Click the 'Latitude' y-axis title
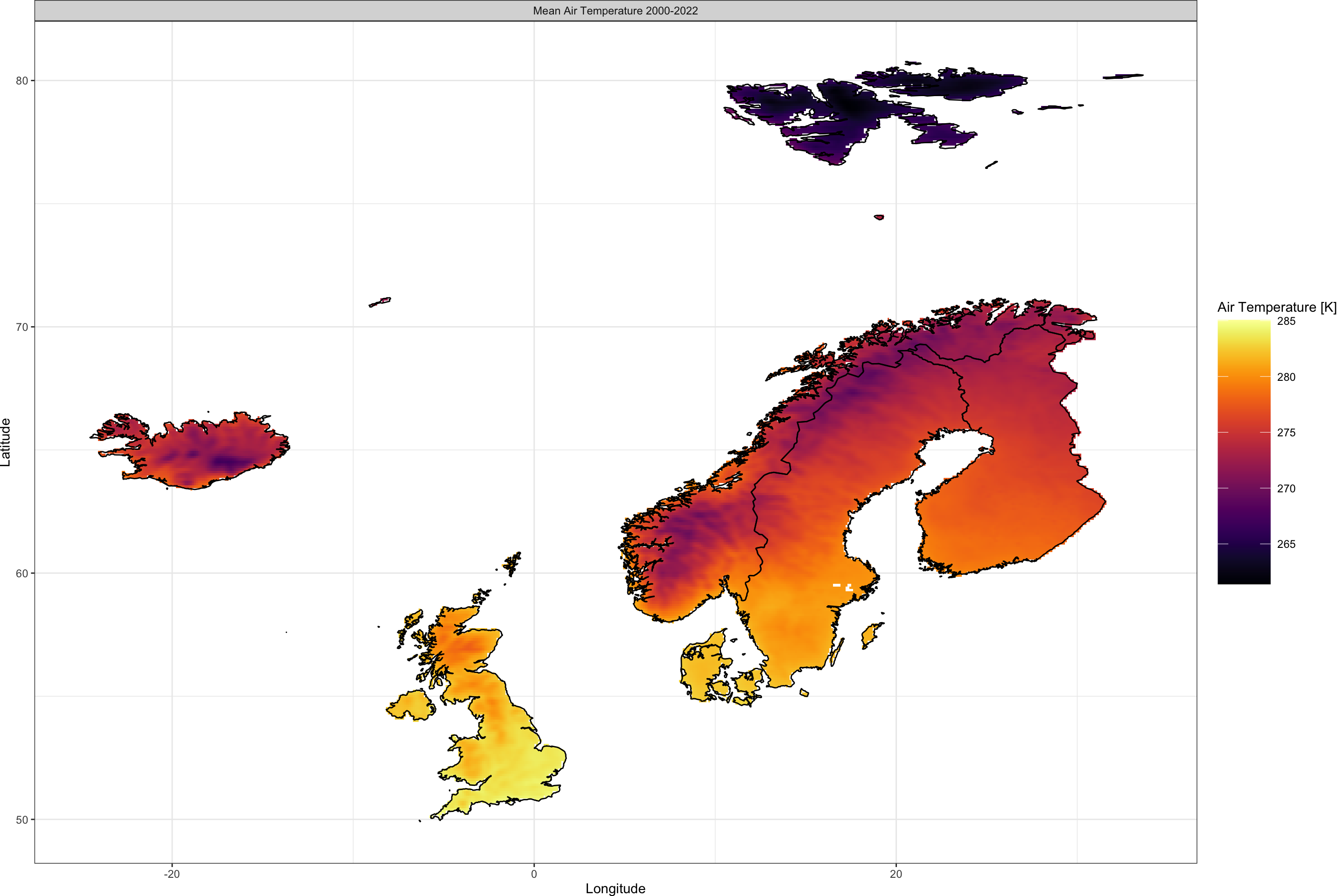The width and height of the screenshot is (1344, 896). (x=6, y=442)
